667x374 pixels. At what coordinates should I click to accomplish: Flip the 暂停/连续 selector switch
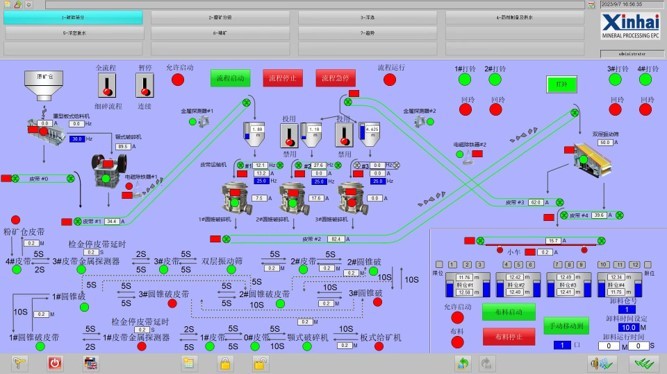pos(145,86)
